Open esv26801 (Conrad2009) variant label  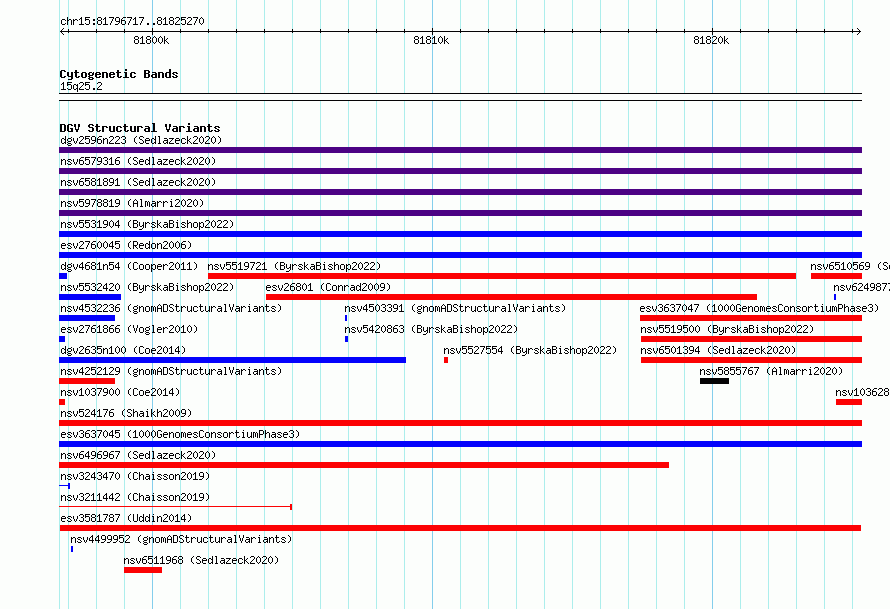328,287
